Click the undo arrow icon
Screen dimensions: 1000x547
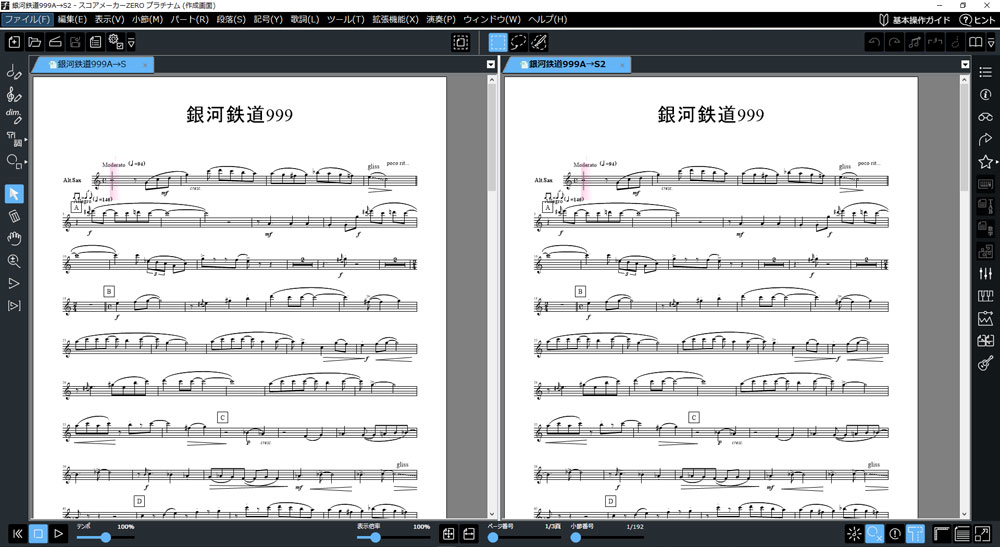pos(874,42)
